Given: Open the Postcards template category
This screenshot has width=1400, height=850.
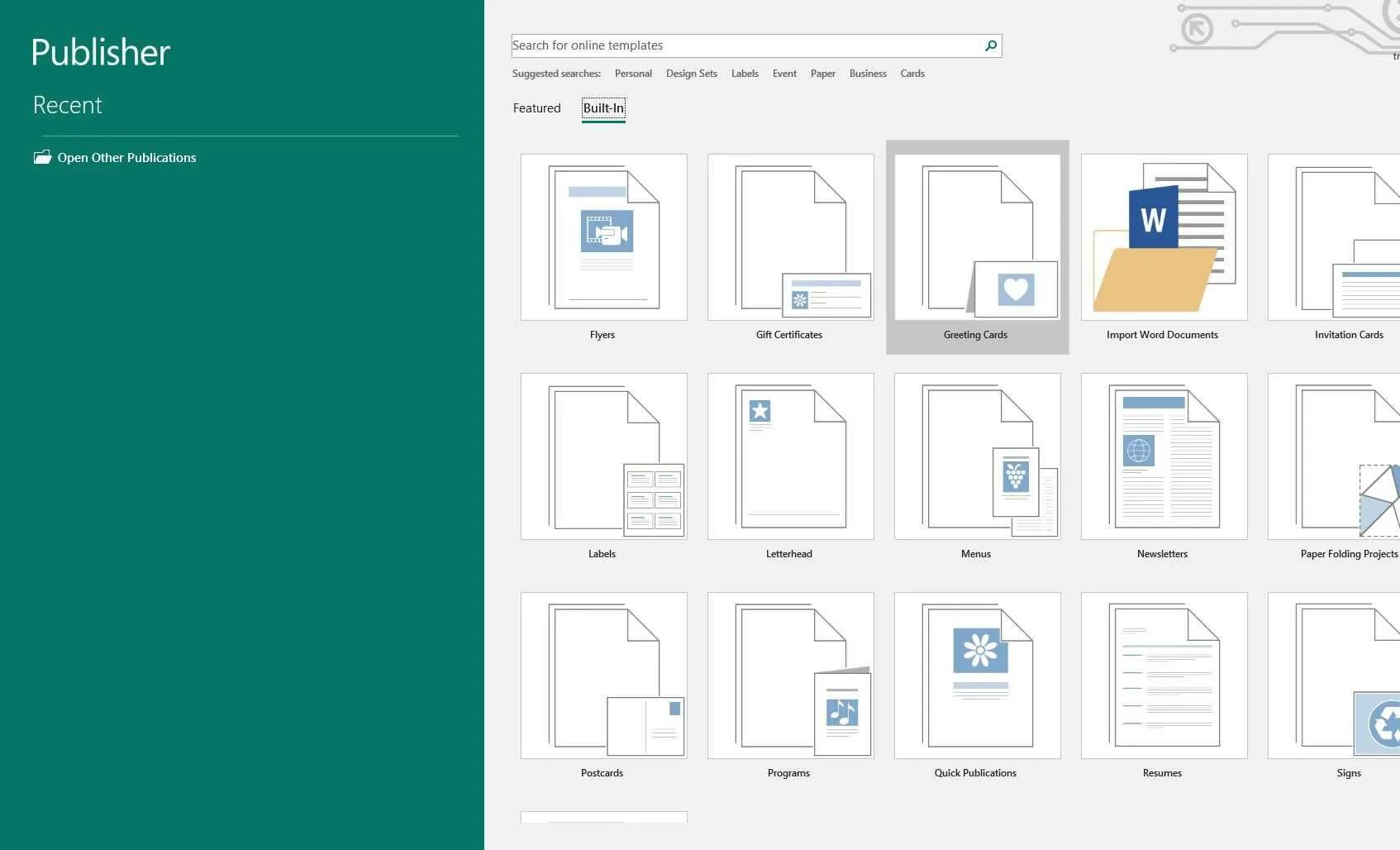Looking at the screenshot, I should (x=603, y=676).
